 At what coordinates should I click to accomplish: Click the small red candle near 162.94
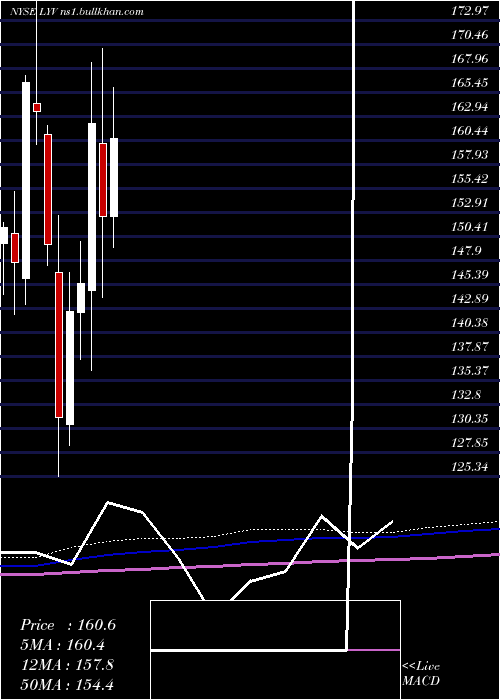pyautogui.click(x=37, y=107)
